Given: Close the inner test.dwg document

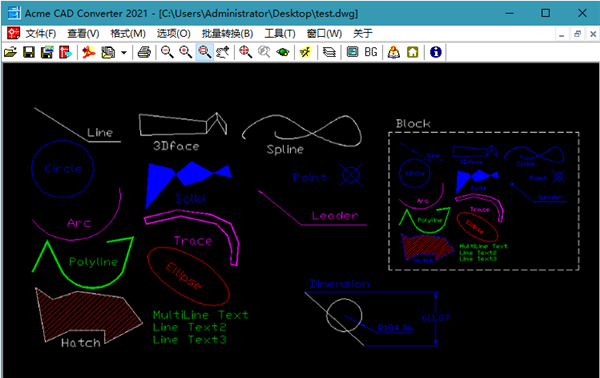Looking at the screenshot, I should [593, 34].
